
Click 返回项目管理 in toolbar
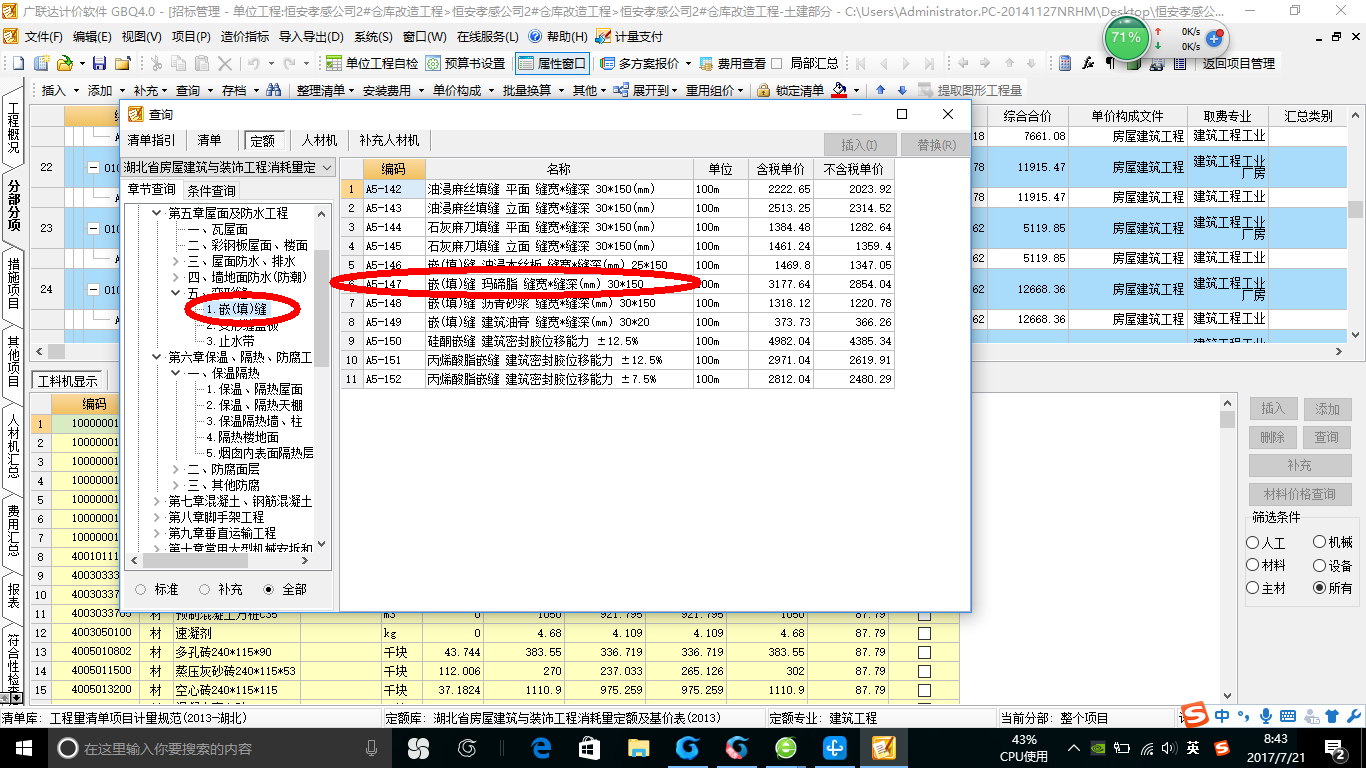pyautogui.click(x=1238, y=63)
